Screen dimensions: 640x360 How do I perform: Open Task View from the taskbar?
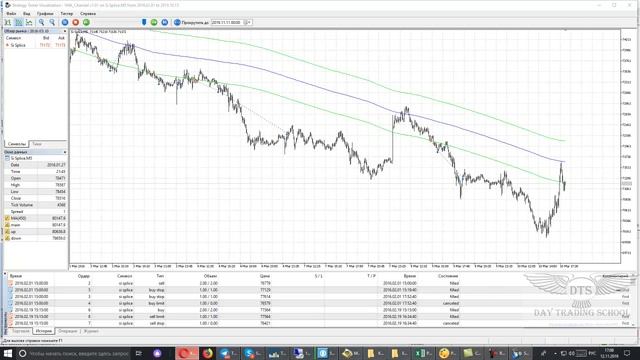pyautogui.click(x=139, y=353)
